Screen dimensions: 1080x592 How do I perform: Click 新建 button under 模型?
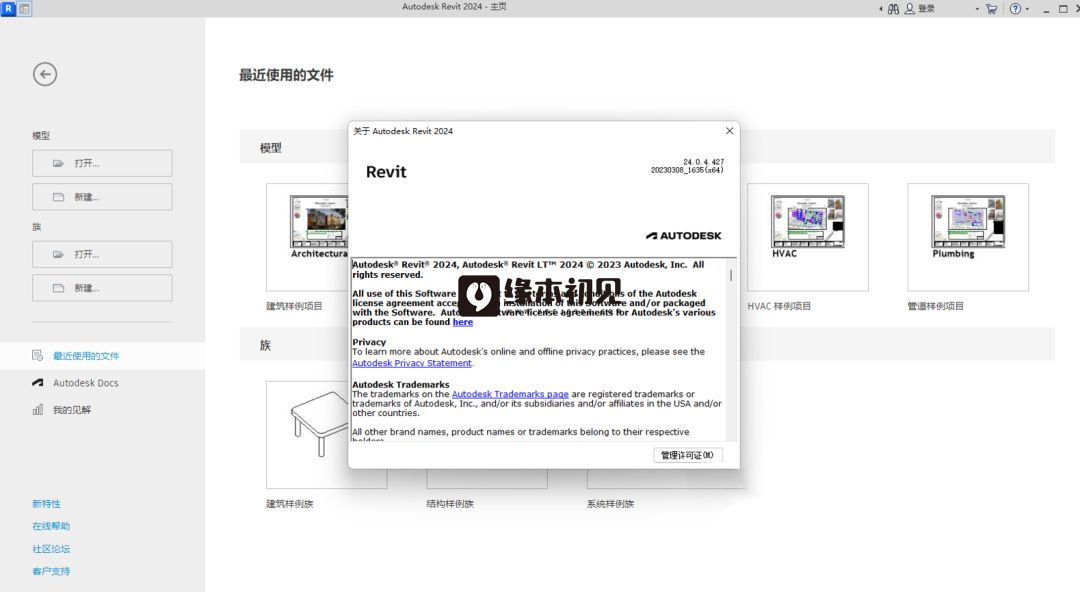point(102,196)
